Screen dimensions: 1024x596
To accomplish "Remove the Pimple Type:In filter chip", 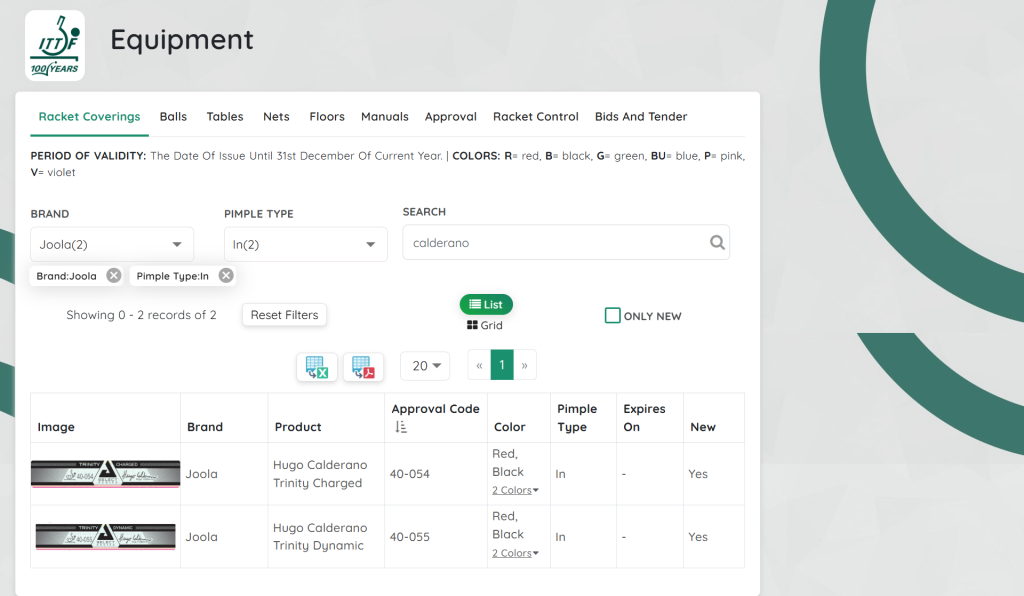I will tap(226, 276).
